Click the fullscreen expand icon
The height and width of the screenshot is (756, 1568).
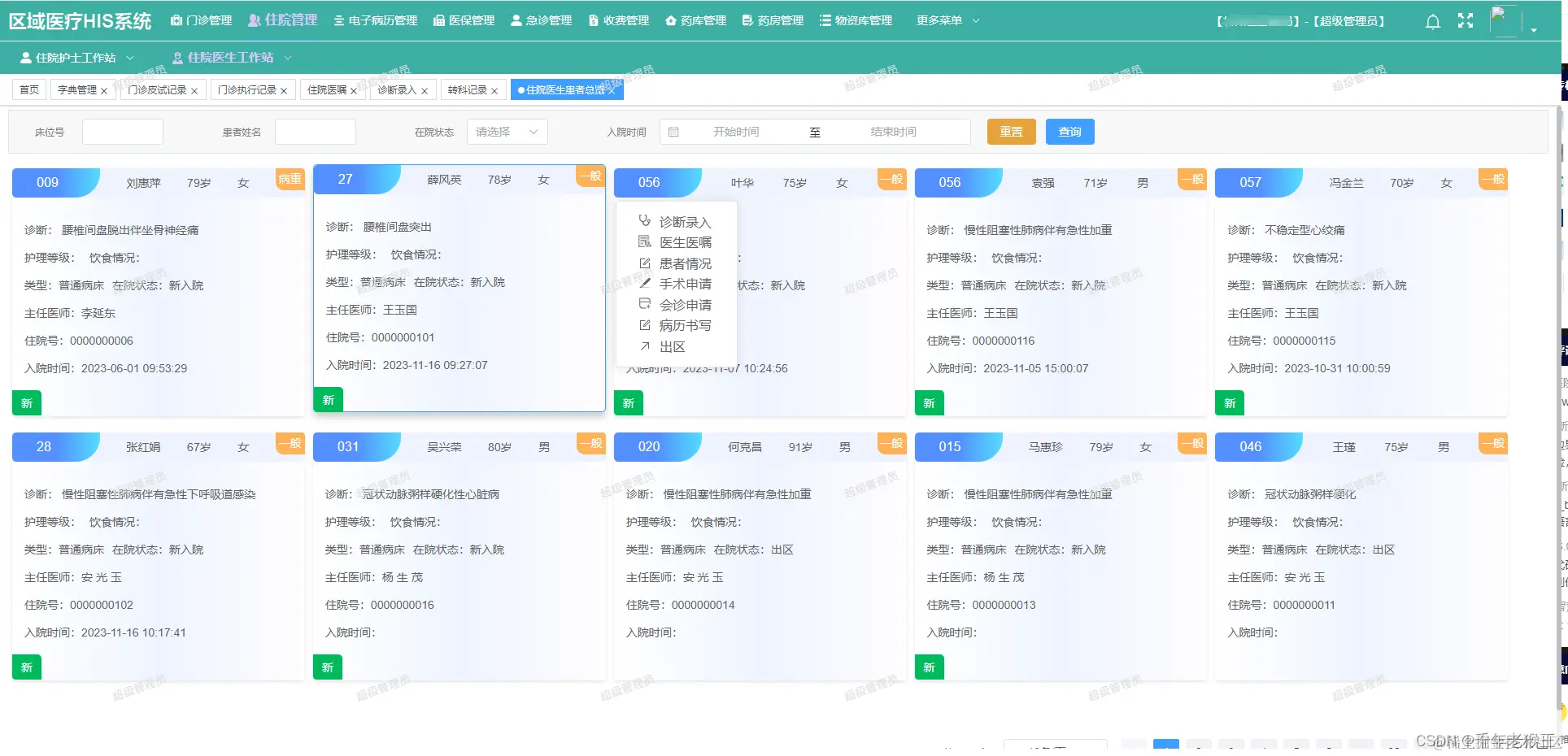(x=1465, y=21)
